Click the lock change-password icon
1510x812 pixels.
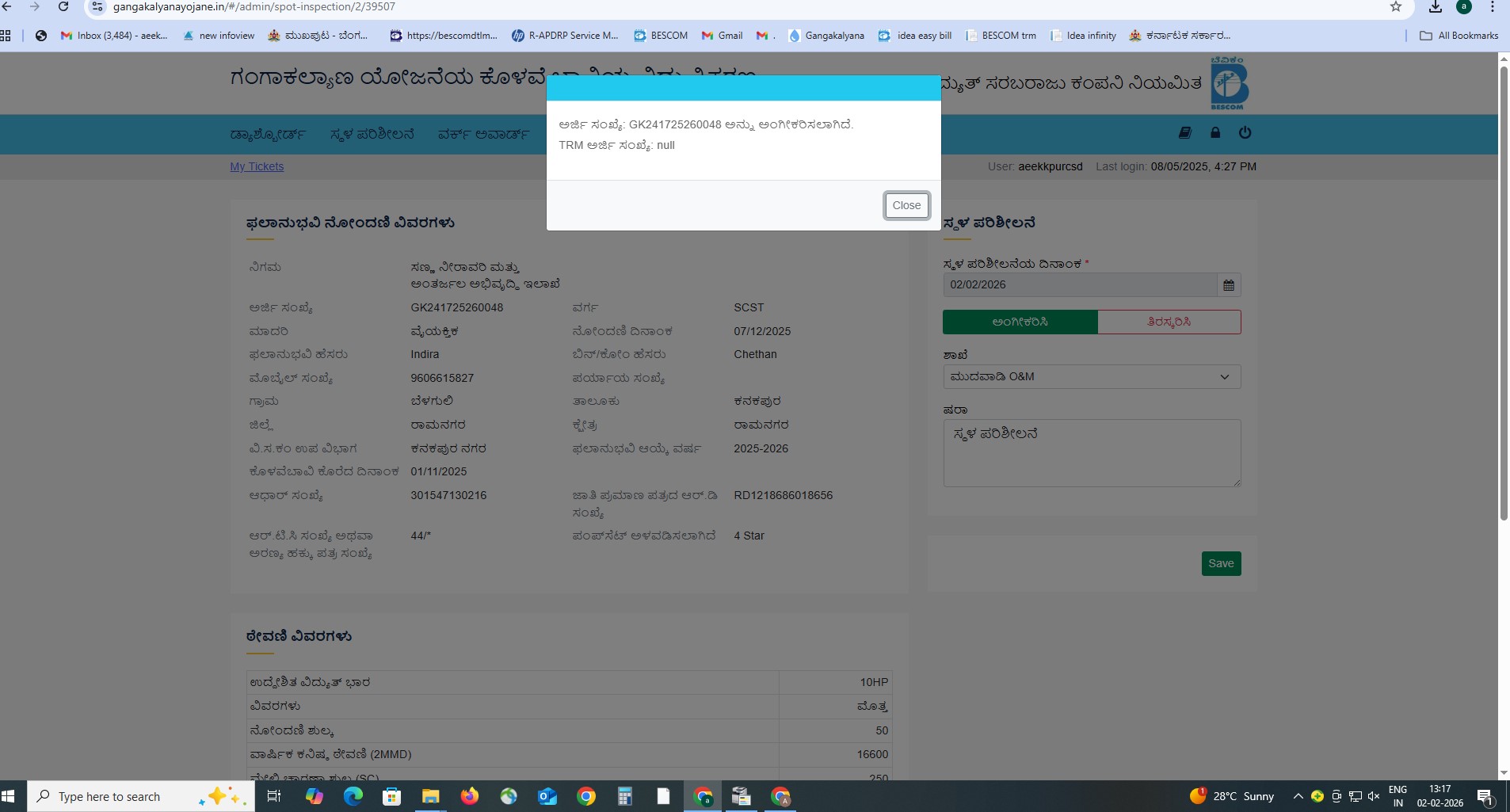[x=1215, y=133]
